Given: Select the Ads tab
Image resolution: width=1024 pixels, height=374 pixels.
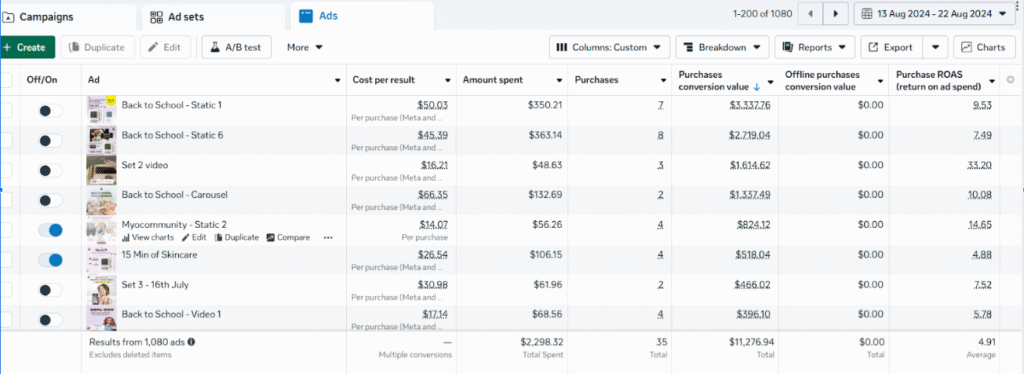Looking at the screenshot, I should coord(362,17).
